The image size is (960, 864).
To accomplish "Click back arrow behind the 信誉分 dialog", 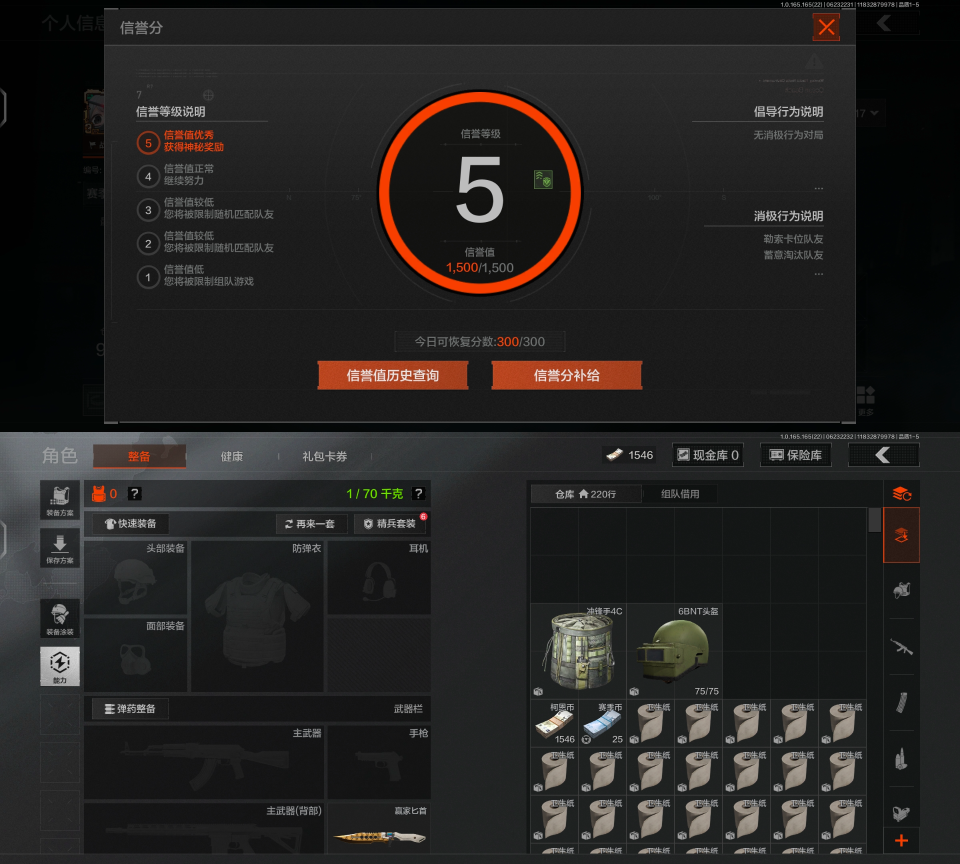I will click(883, 24).
